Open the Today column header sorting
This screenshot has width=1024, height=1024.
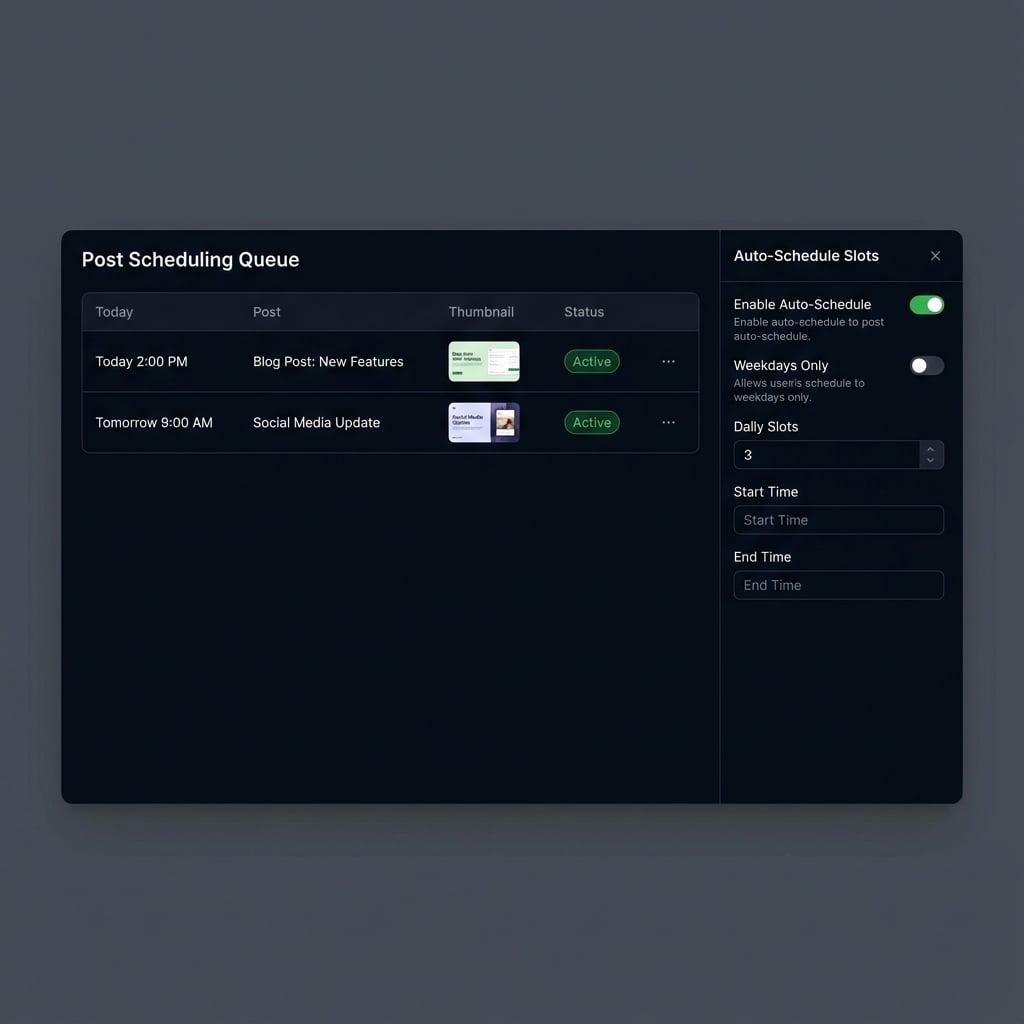[113, 311]
